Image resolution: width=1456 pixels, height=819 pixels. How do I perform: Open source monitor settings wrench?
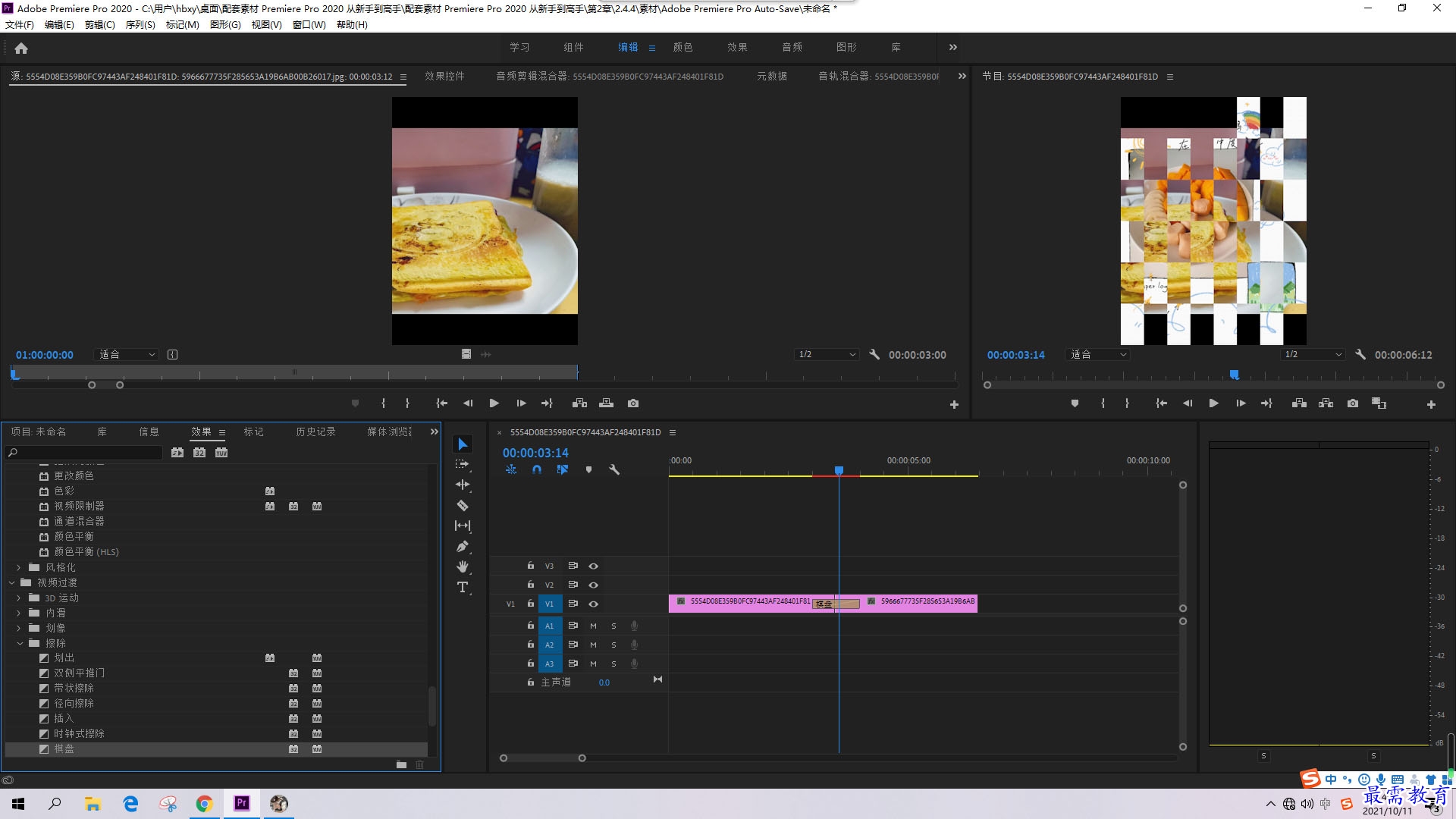pyautogui.click(x=874, y=354)
